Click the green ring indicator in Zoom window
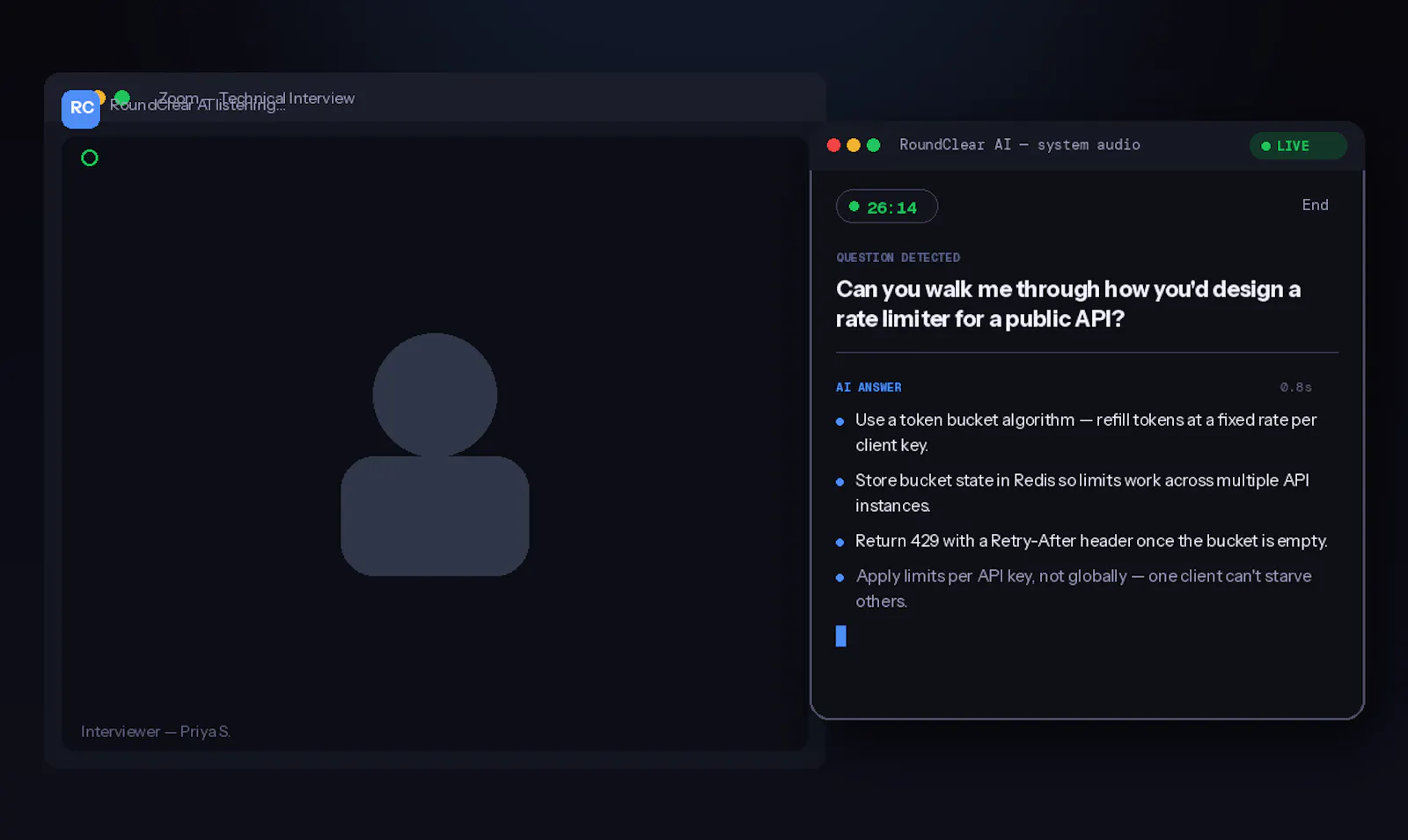Image resolution: width=1408 pixels, height=840 pixels. pos(90,158)
